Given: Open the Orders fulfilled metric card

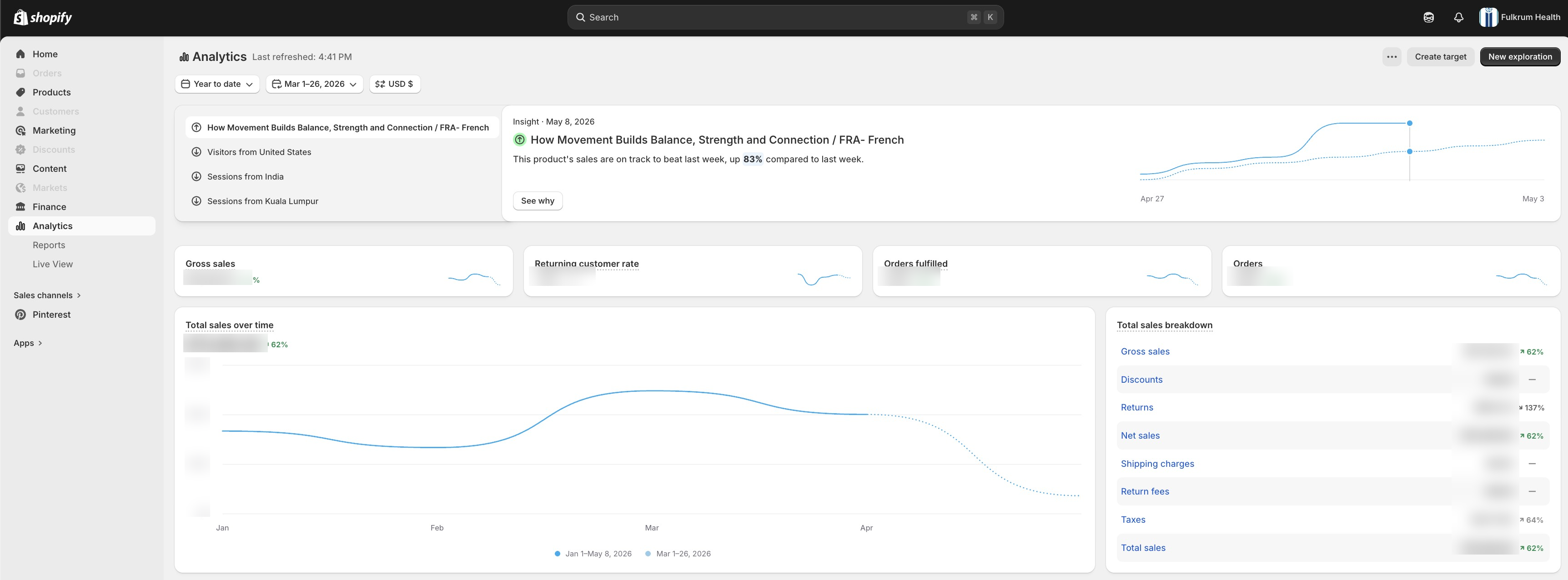Looking at the screenshot, I should coord(1041,271).
